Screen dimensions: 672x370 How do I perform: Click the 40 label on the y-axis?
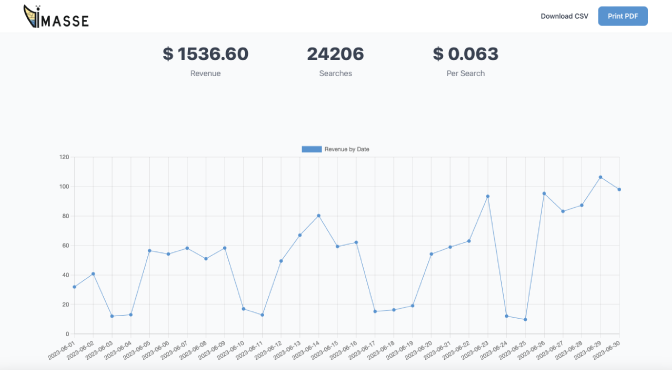point(66,275)
